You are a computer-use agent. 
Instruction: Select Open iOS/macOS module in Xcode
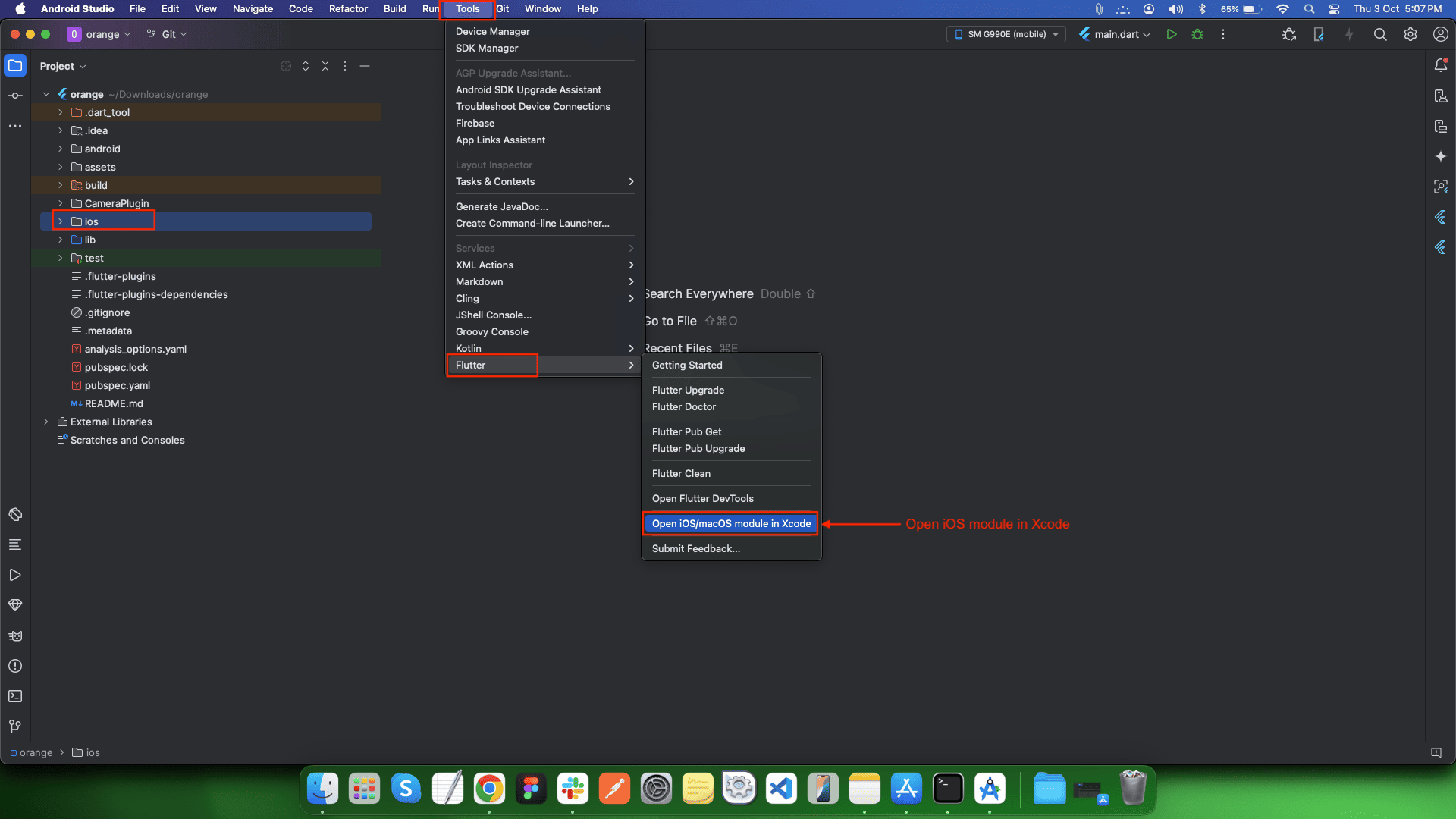tap(730, 523)
